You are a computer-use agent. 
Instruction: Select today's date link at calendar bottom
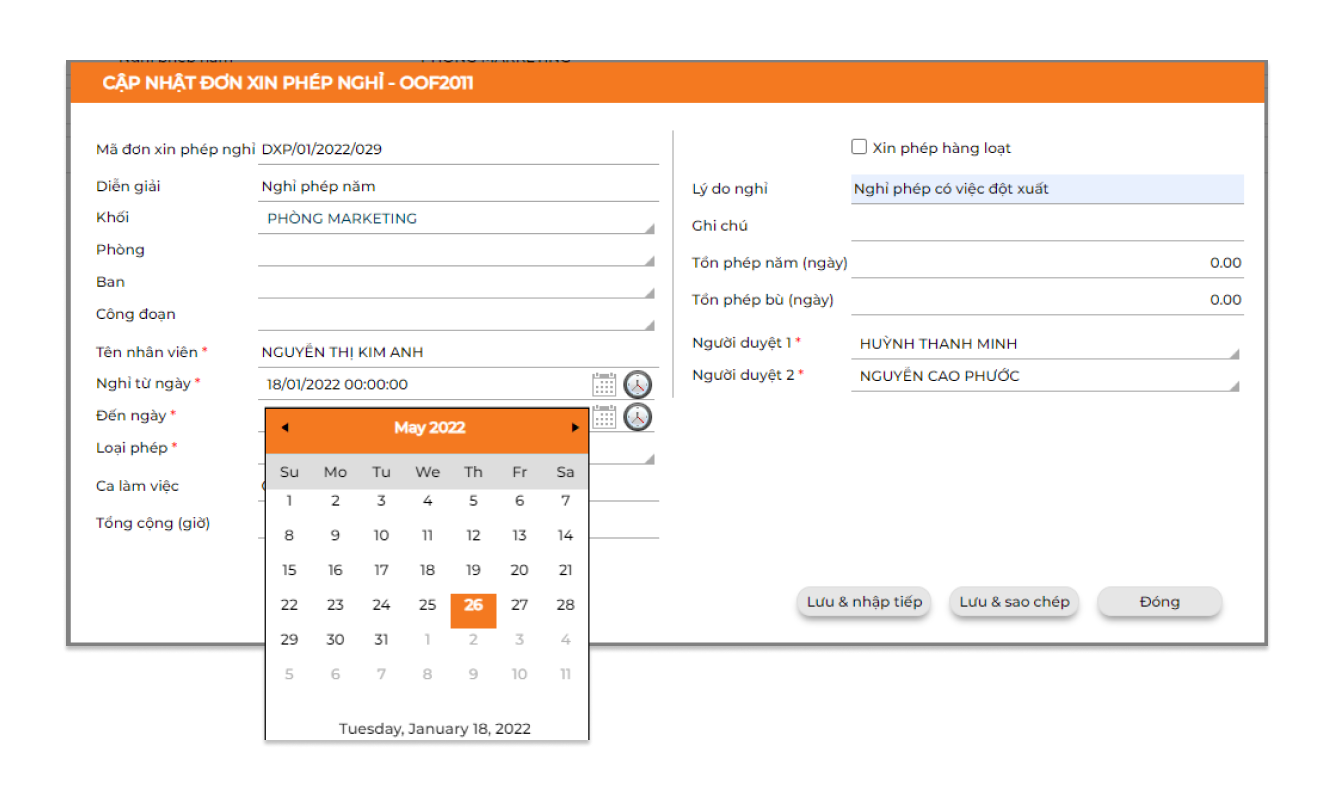pos(434,728)
